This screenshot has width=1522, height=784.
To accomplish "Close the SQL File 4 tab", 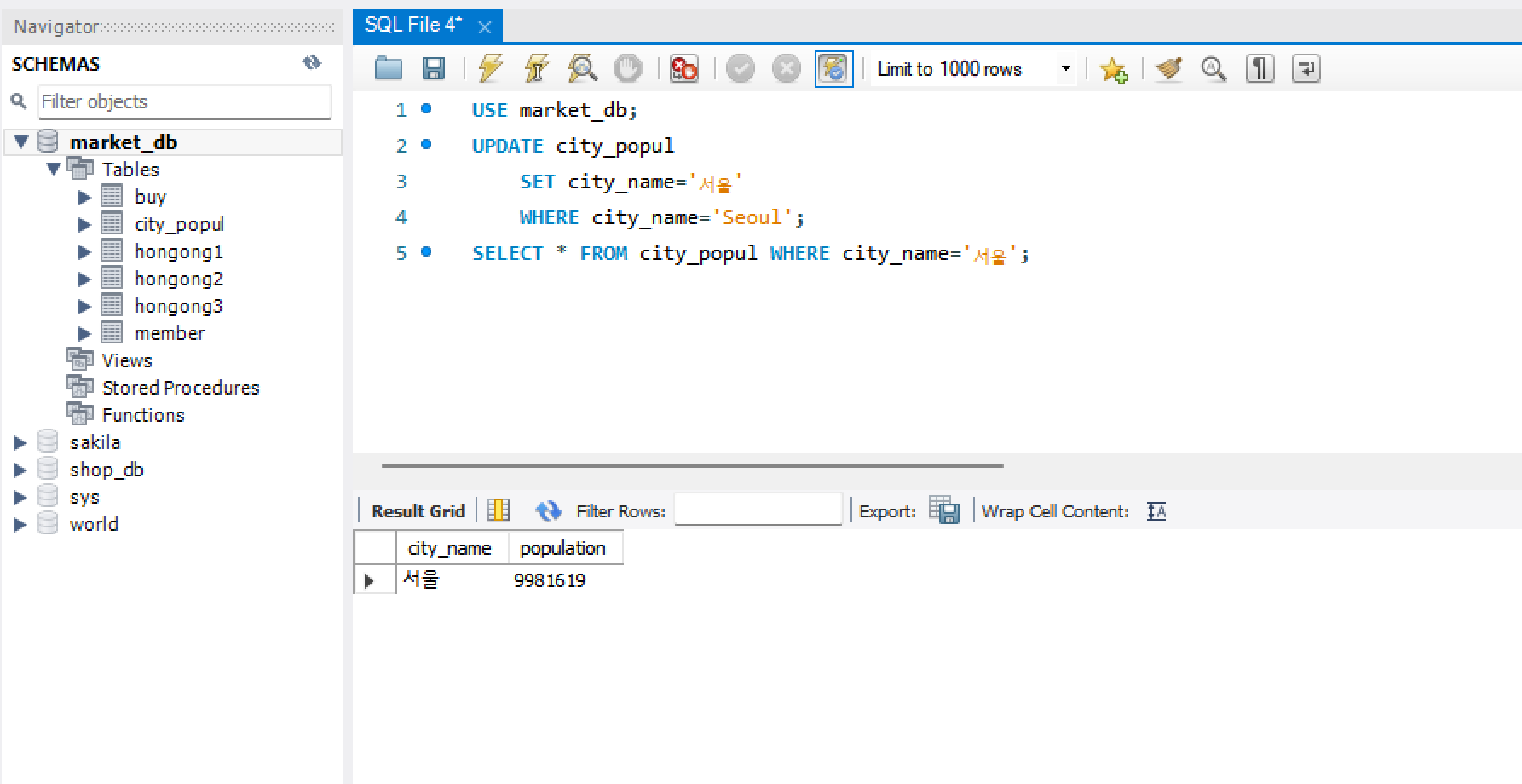I will tap(485, 27).
